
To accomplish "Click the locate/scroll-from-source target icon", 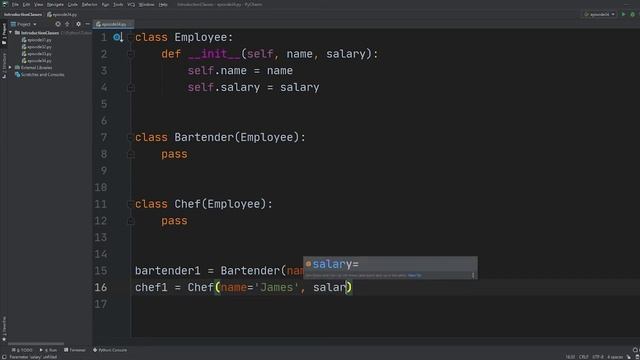I will coord(58,24).
